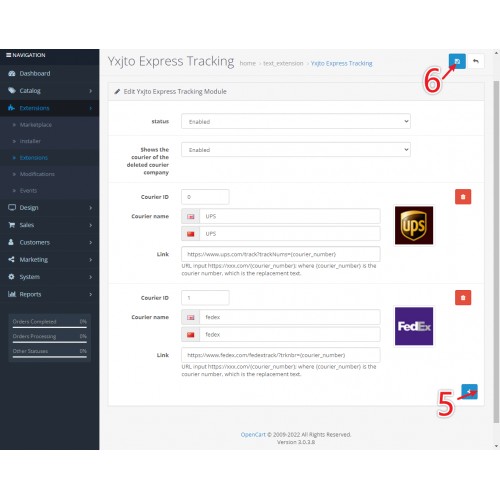Click the hamburger icon beside NAVIGATION

[x=8, y=55]
